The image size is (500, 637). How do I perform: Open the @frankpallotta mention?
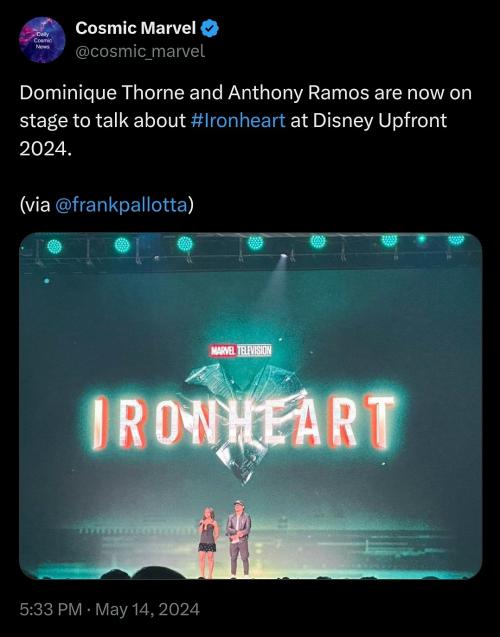[121, 204]
